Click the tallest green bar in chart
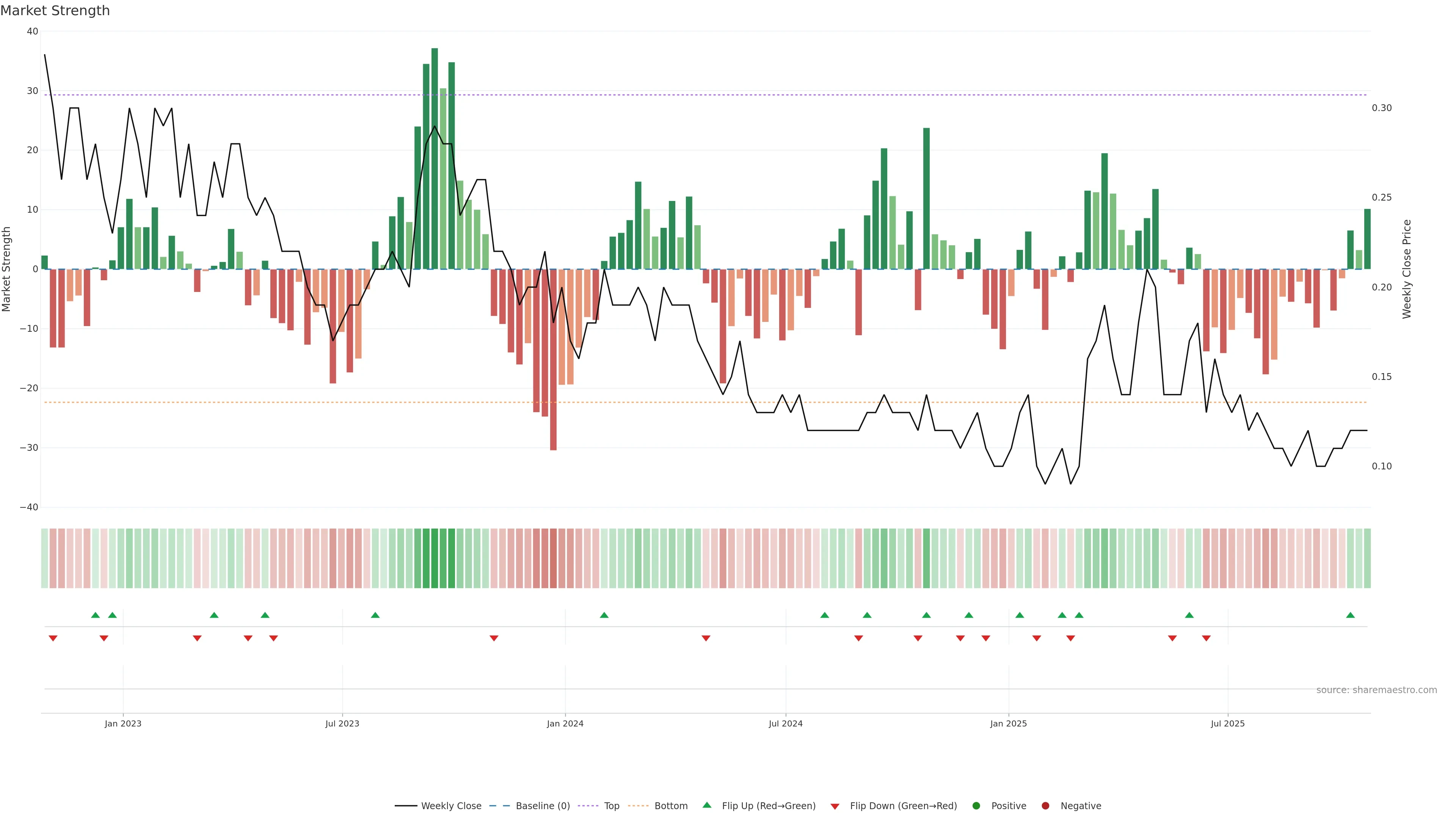This screenshot has height=819, width=1456. pyautogui.click(x=435, y=158)
